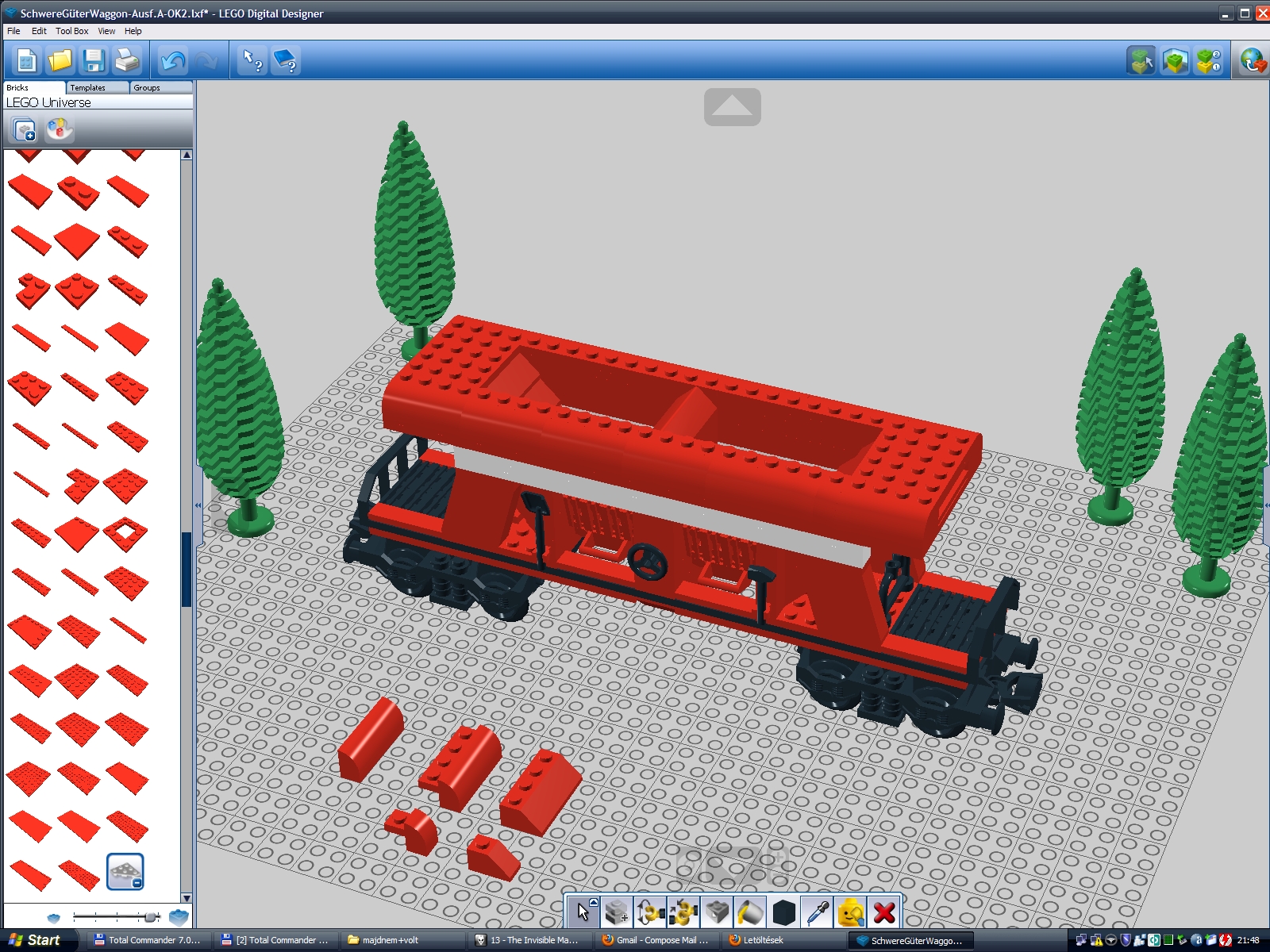Expand the selection tool options arrow
Viewport: 1270px width, 952px height.
tap(594, 902)
